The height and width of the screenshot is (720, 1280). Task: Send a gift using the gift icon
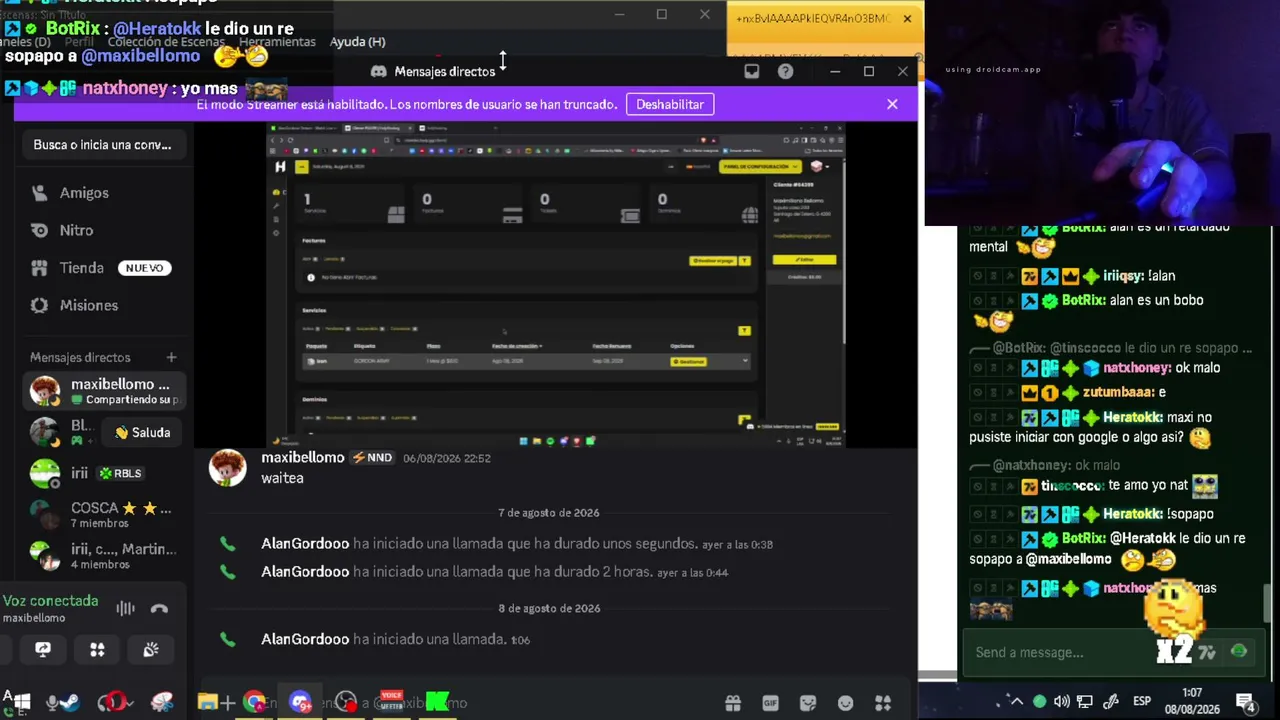point(733,703)
